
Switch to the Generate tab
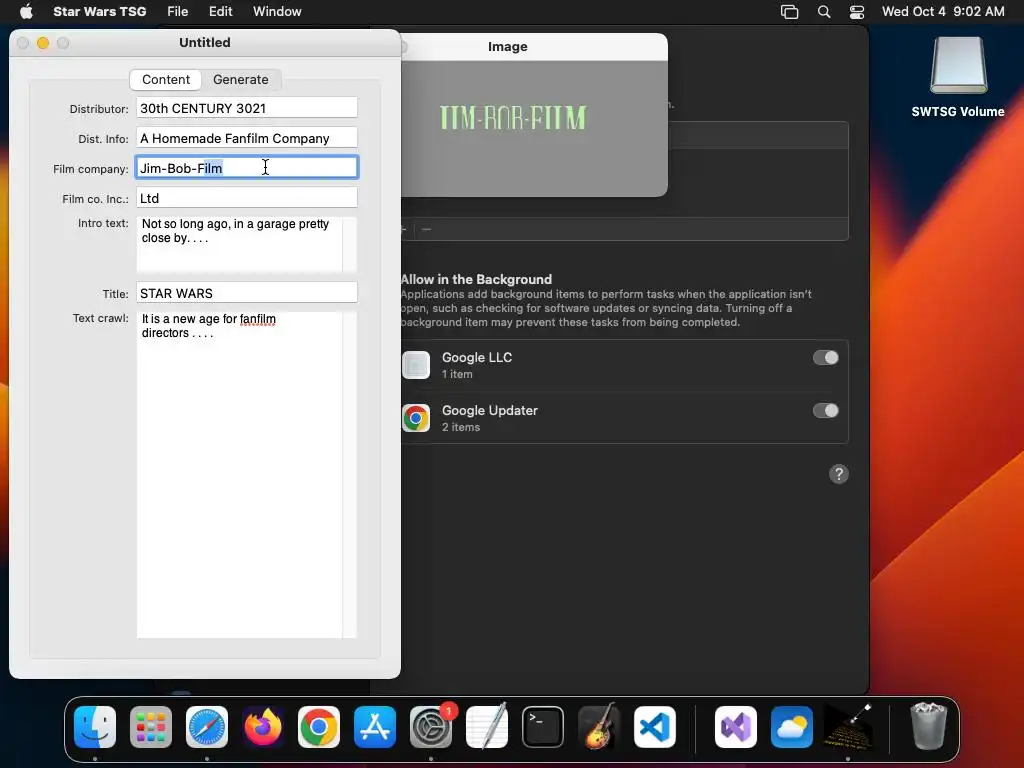coord(240,80)
